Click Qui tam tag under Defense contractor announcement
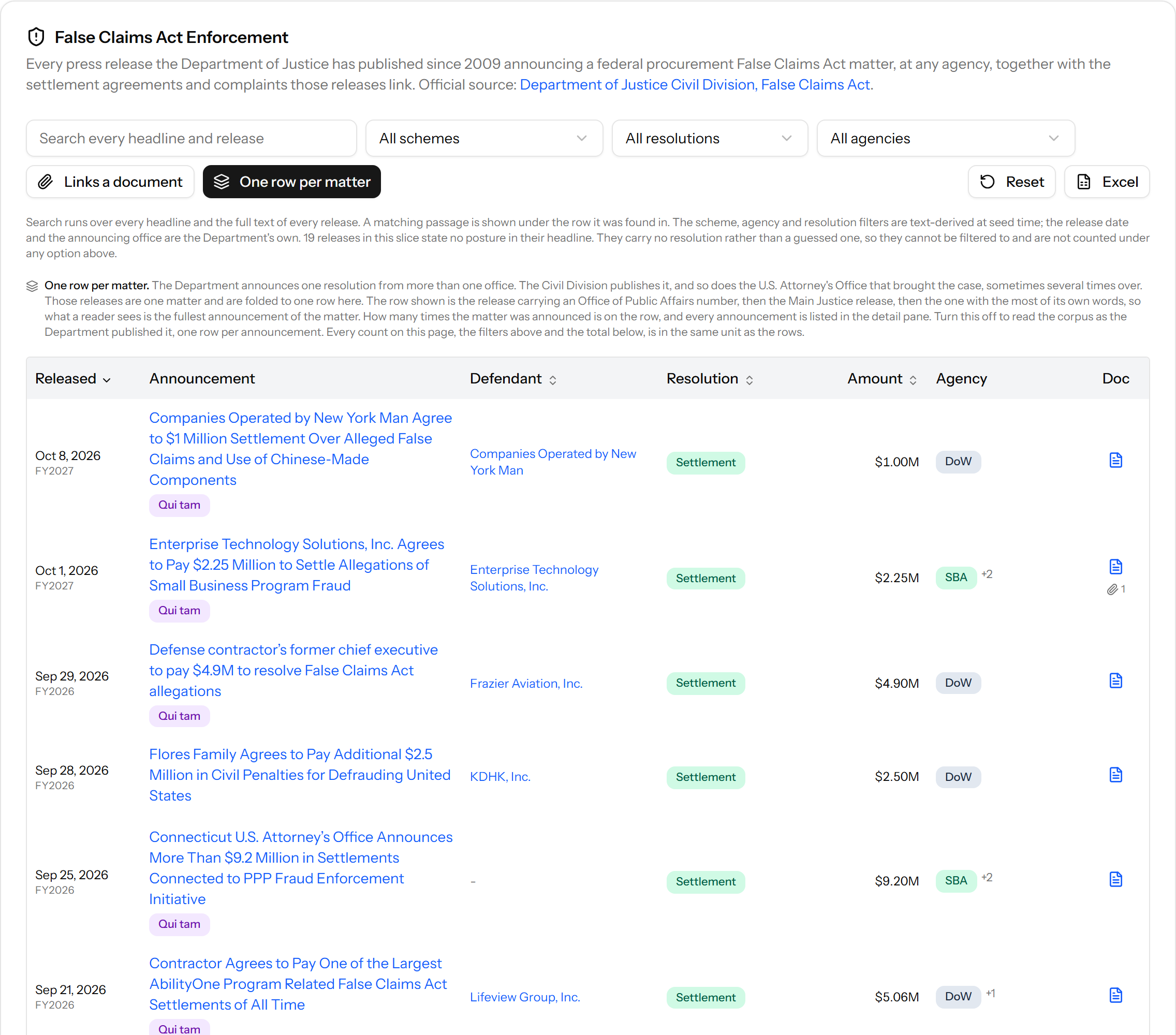 point(179,716)
